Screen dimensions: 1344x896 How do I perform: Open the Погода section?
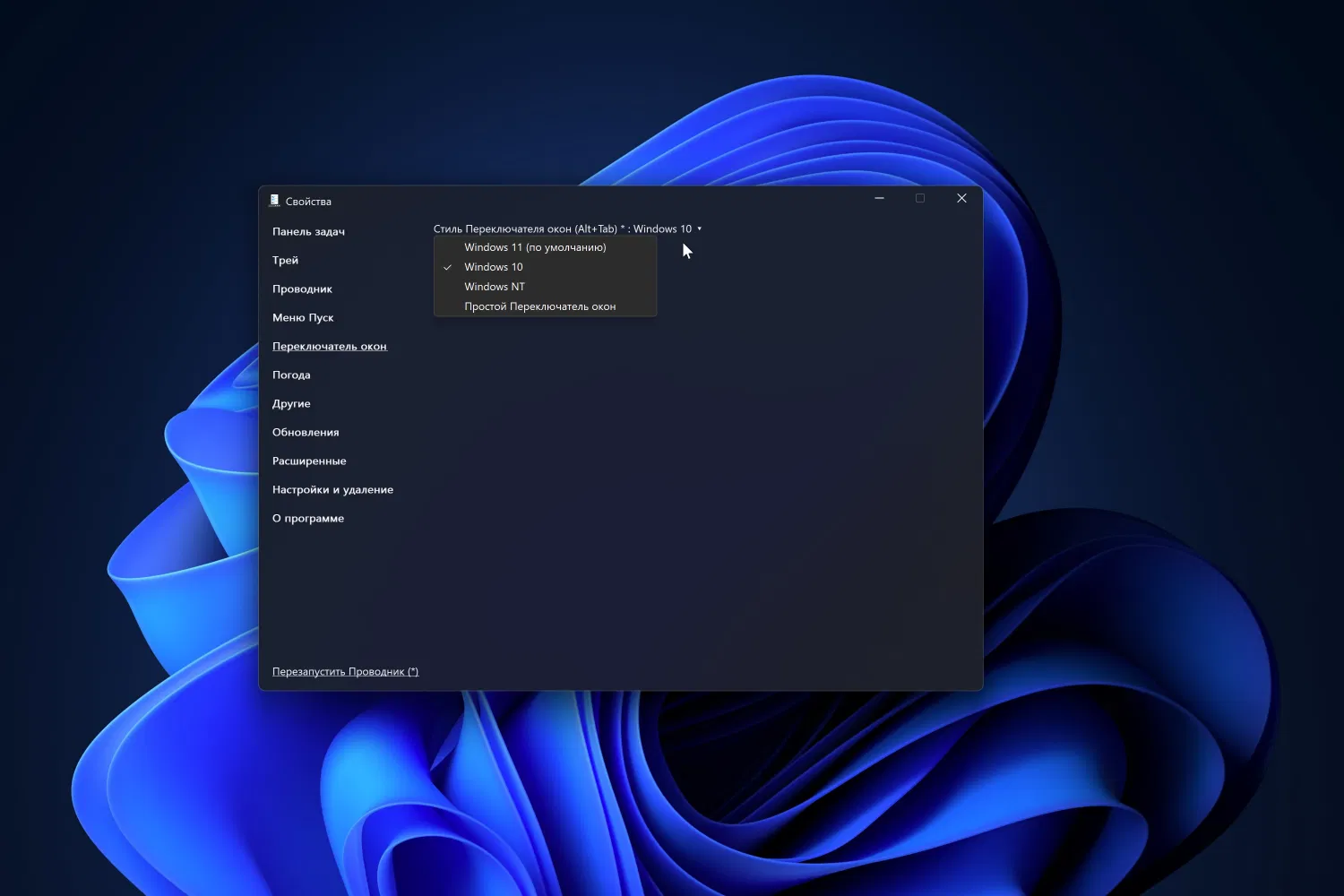[291, 375]
